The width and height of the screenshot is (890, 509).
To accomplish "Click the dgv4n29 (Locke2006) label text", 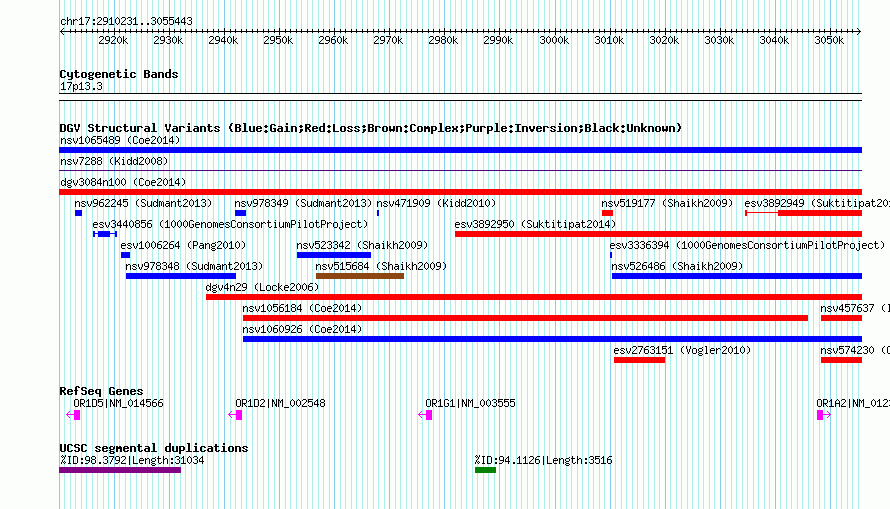I will 262,287.
